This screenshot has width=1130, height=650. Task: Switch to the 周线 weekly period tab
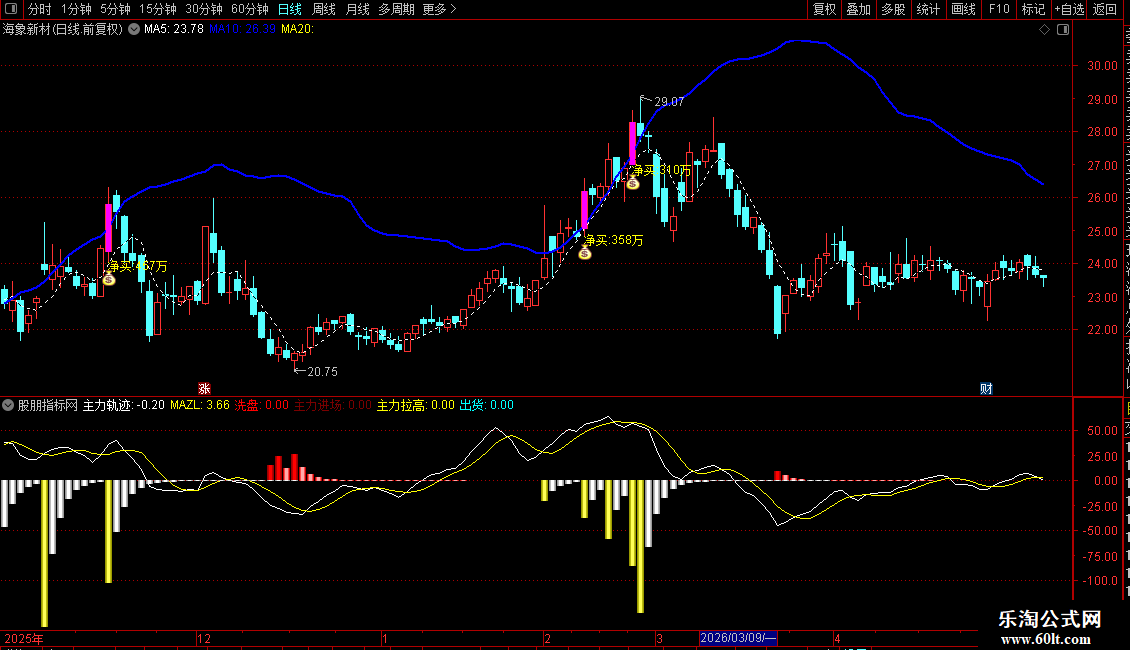pos(324,9)
